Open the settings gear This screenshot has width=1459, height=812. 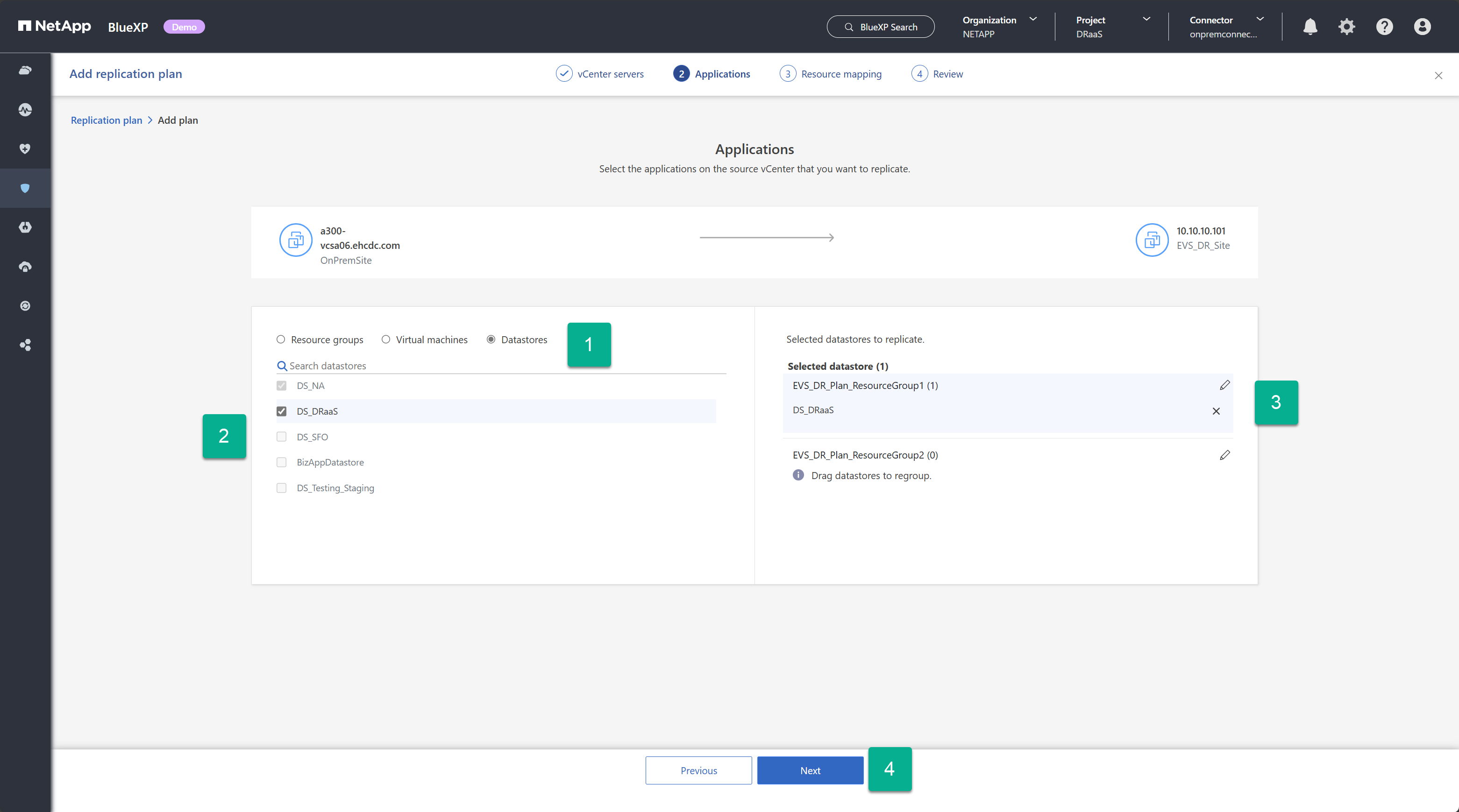(x=1347, y=27)
